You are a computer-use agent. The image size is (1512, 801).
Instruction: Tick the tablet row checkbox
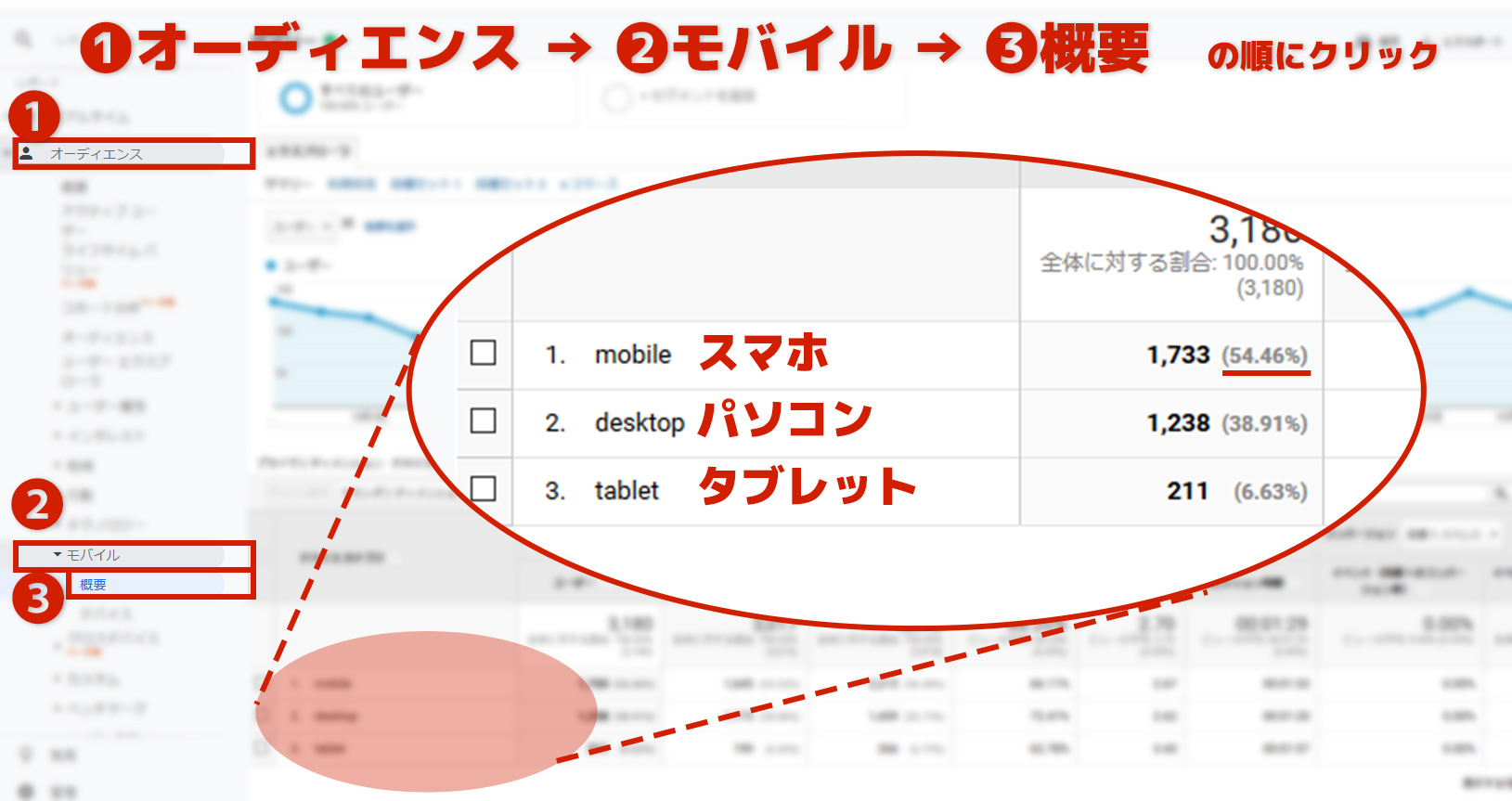pyautogui.click(x=483, y=488)
